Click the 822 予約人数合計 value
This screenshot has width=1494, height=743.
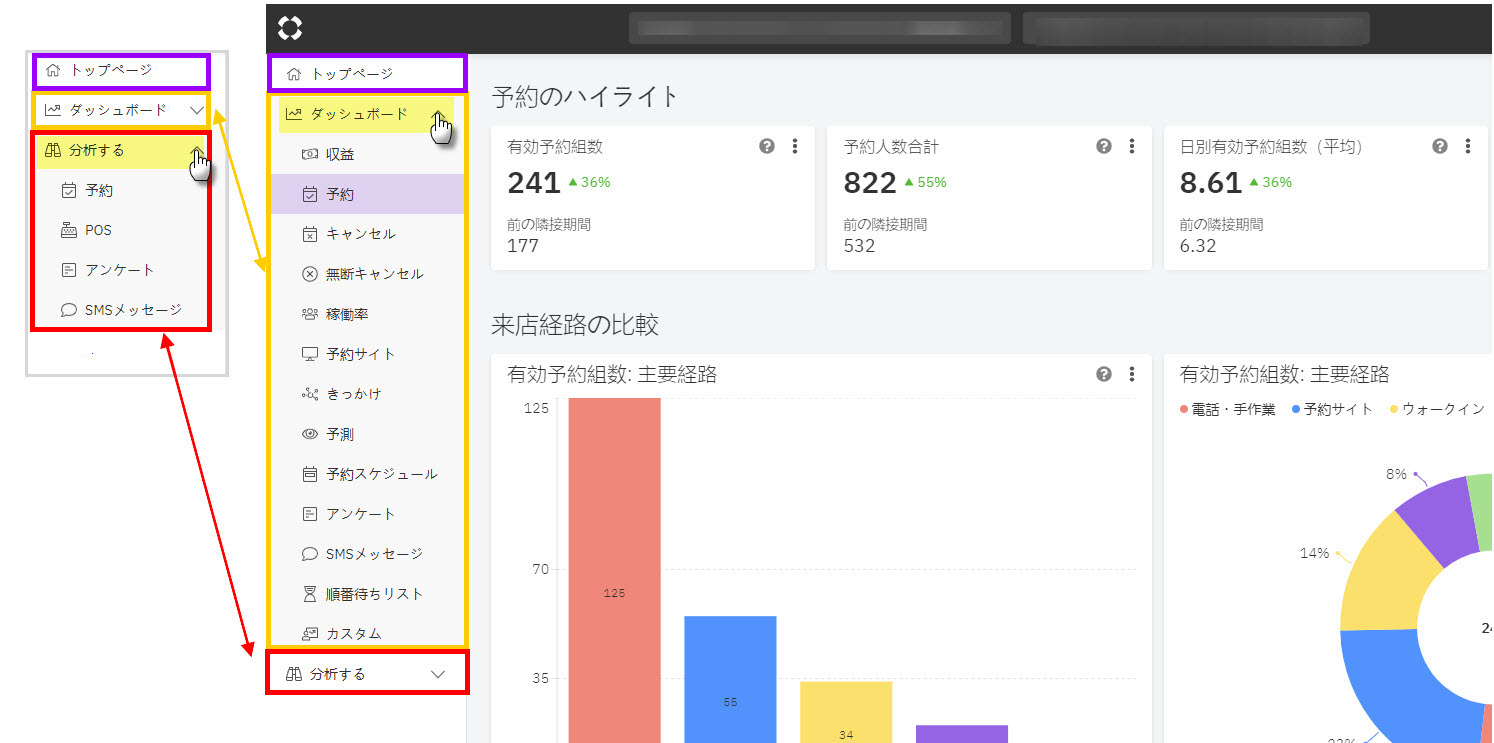point(871,182)
